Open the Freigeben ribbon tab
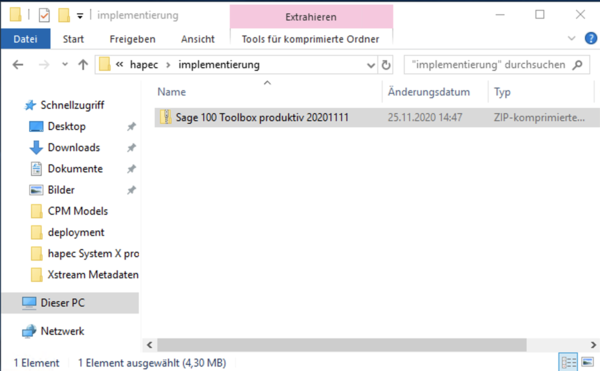The width and height of the screenshot is (600, 371). [132, 39]
